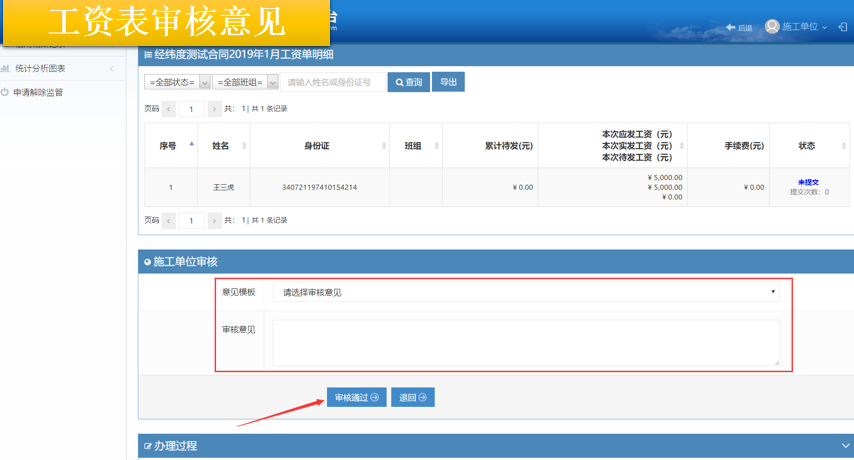
Task: Open 统计分析图表 in the sidebar
Action: pos(40,68)
